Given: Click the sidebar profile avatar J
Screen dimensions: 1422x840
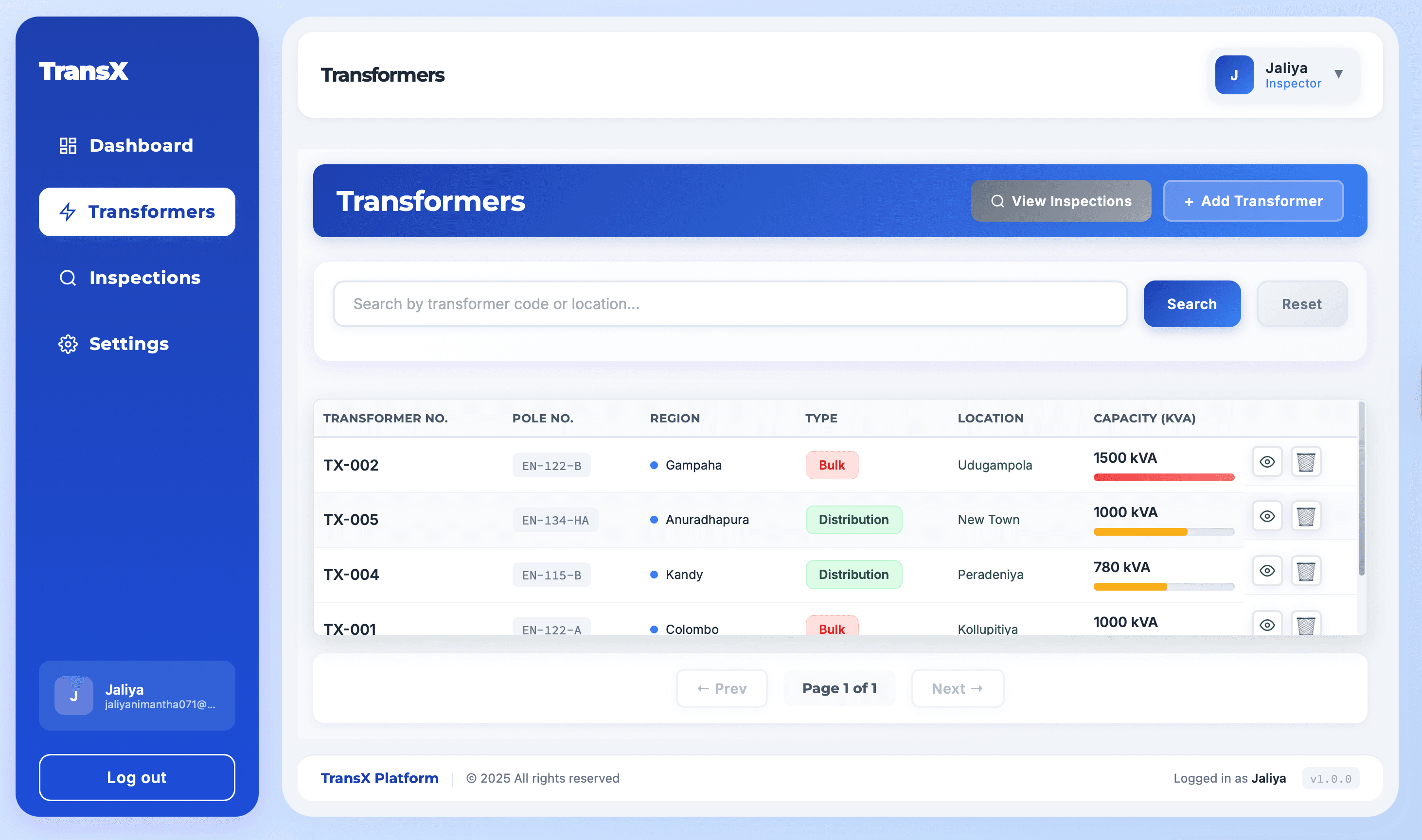Looking at the screenshot, I should [73, 695].
